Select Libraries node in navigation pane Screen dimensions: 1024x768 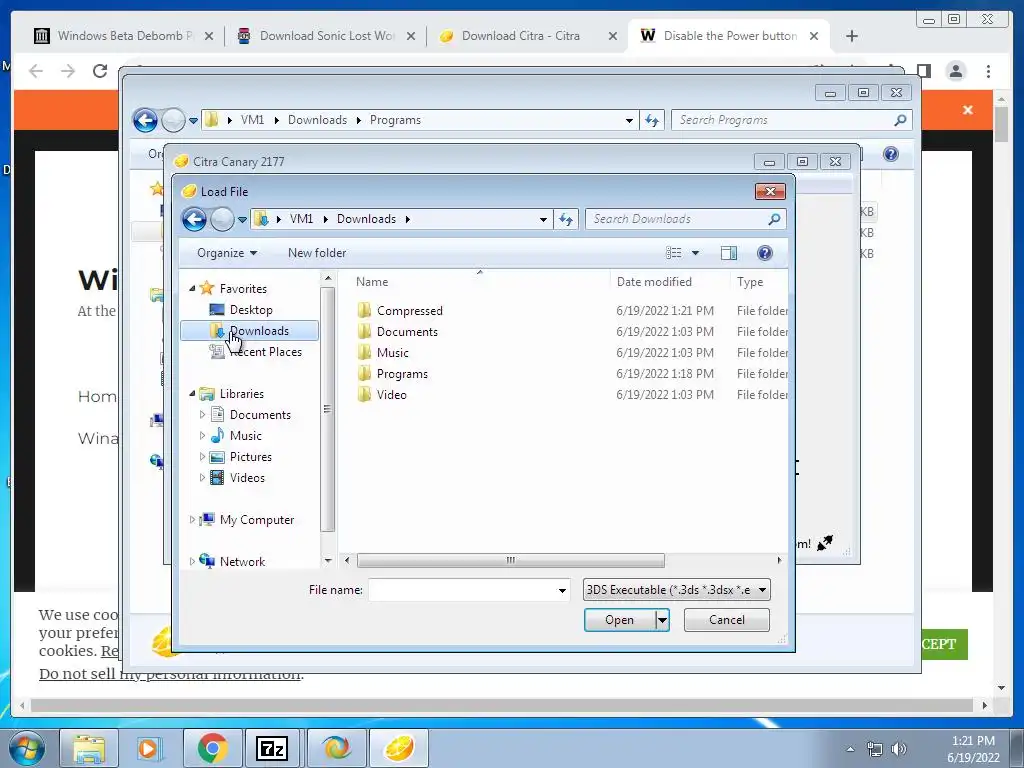coord(241,394)
